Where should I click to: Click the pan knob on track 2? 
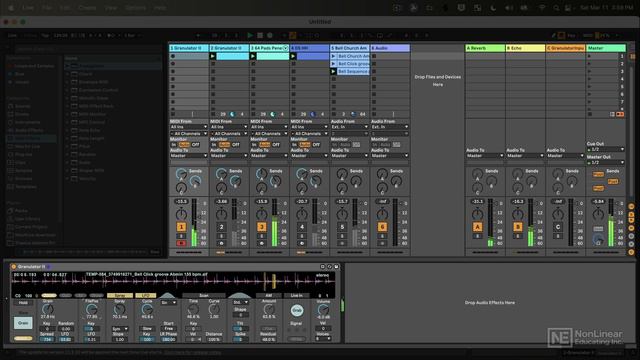[221, 214]
